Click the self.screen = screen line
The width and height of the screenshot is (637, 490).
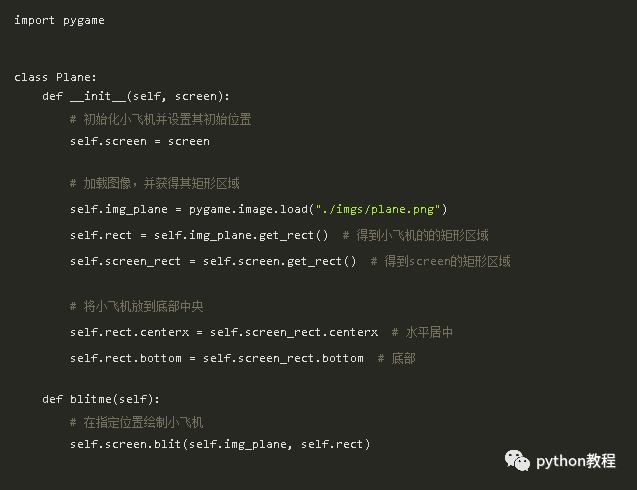[x=140, y=141]
